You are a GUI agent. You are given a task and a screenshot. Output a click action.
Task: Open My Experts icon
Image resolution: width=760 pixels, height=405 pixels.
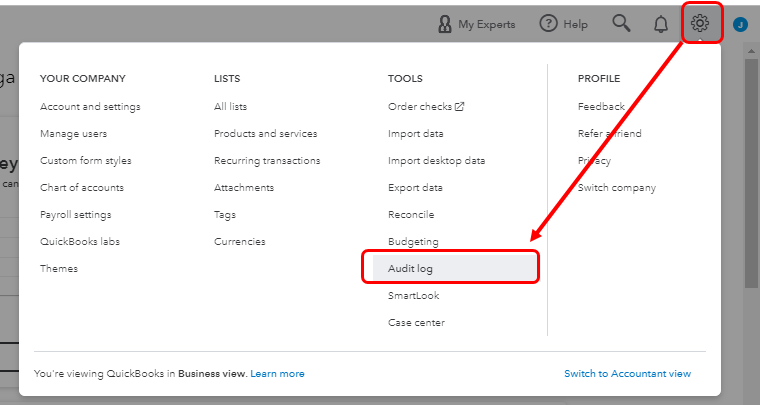pos(445,24)
